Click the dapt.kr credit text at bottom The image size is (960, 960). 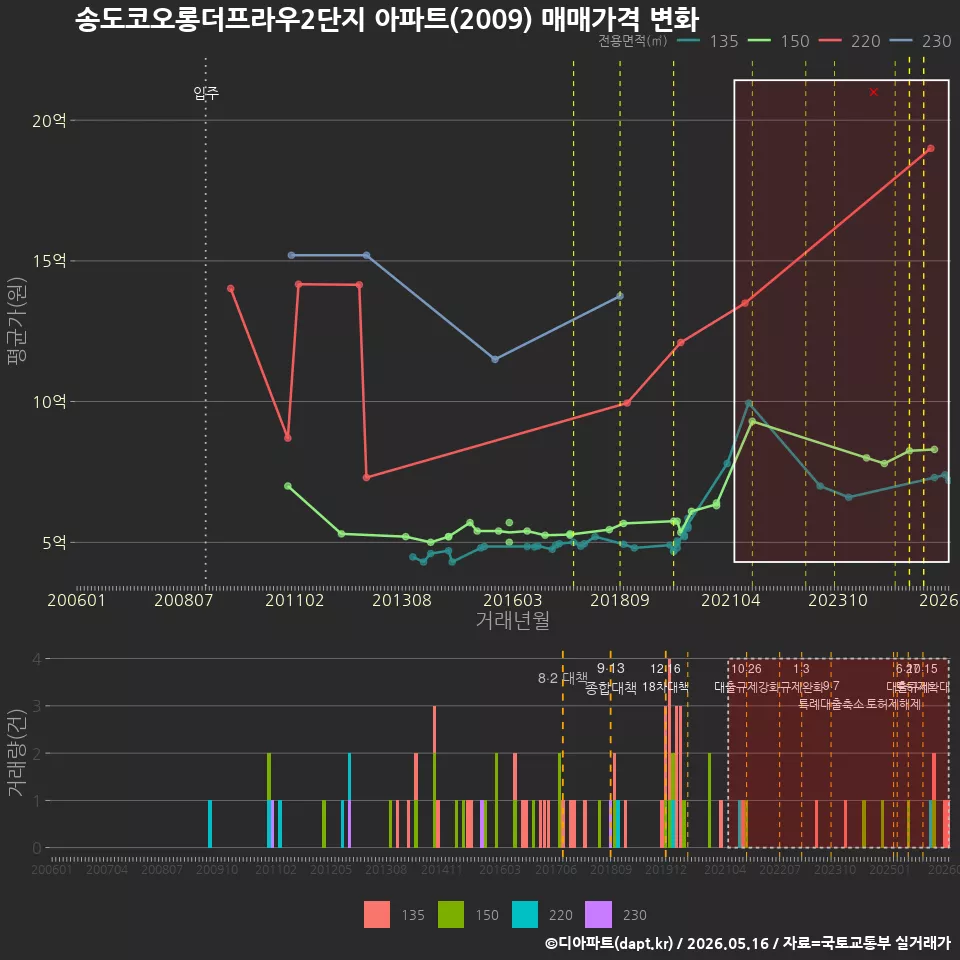pos(748,943)
